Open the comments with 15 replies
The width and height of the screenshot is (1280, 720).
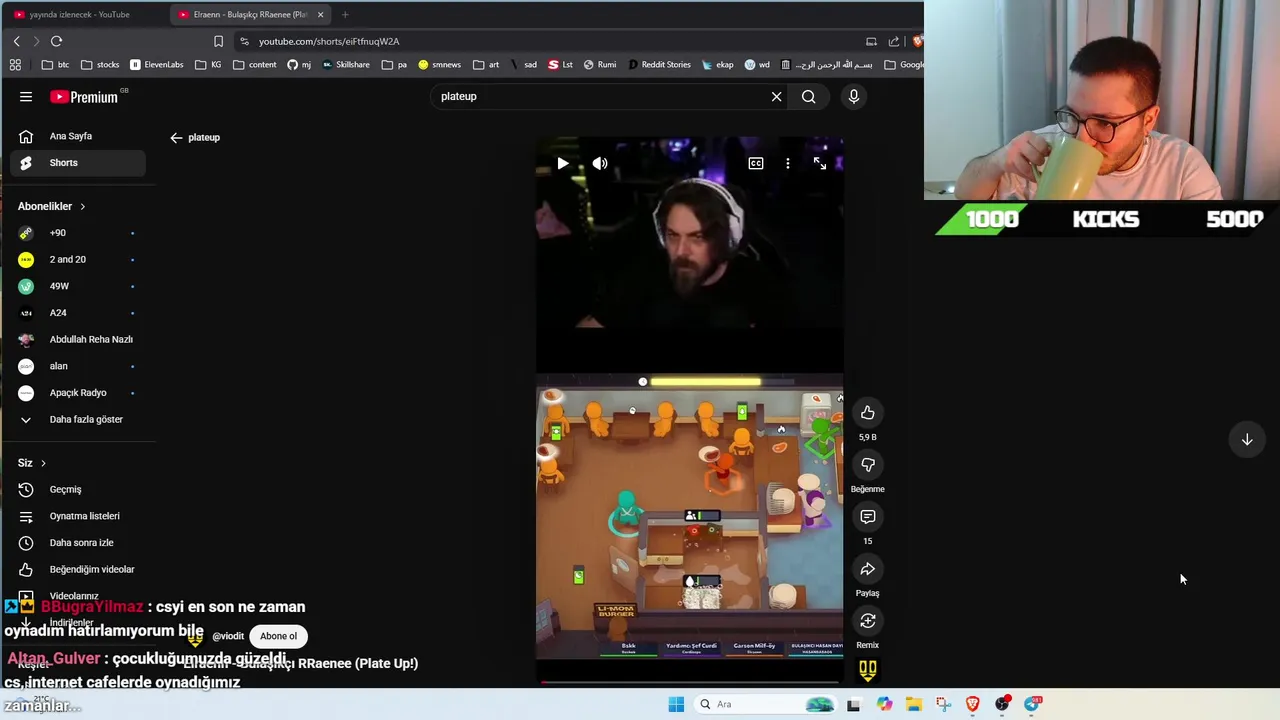pos(867,517)
